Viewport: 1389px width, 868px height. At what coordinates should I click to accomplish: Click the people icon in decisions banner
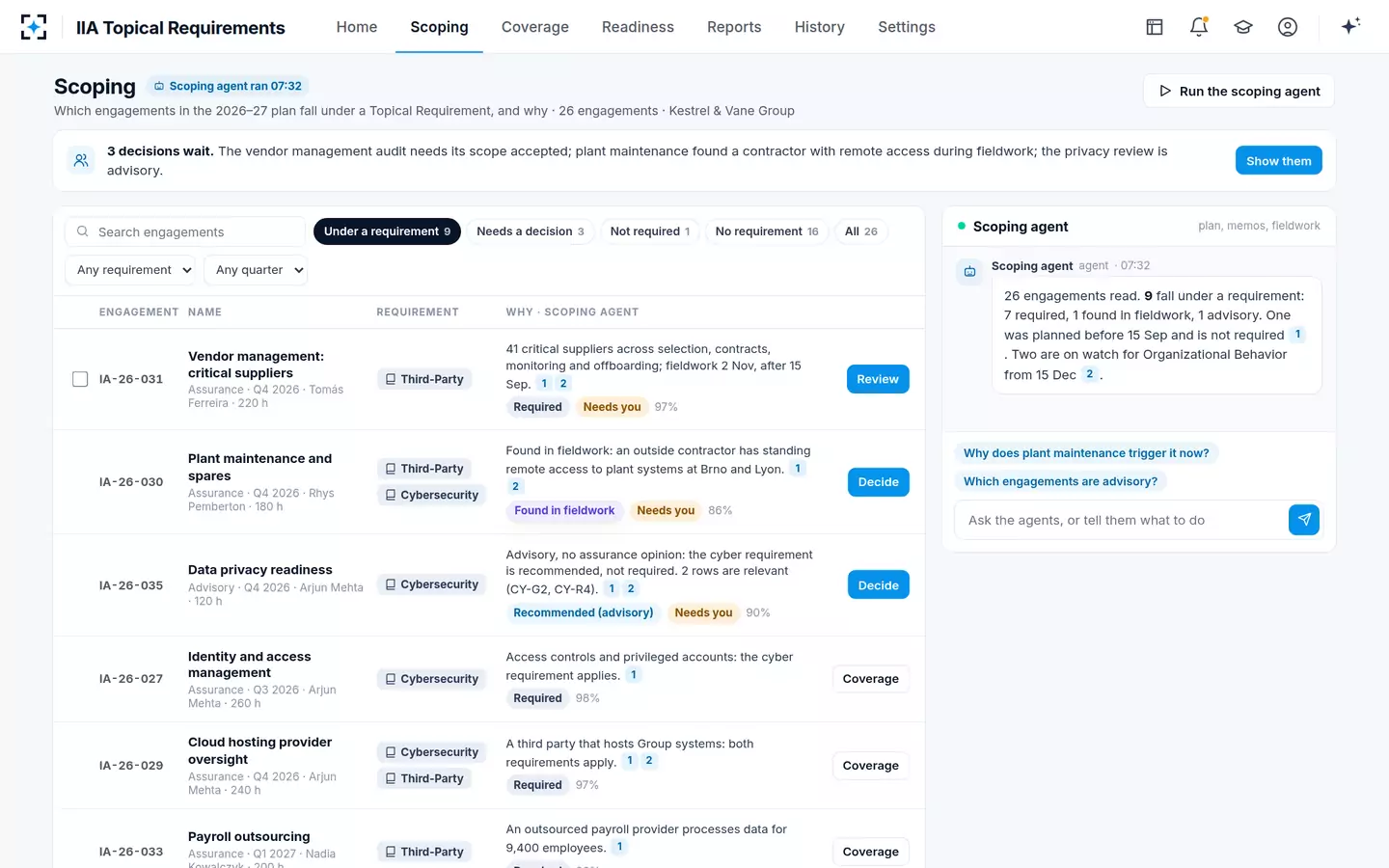point(81,160)
